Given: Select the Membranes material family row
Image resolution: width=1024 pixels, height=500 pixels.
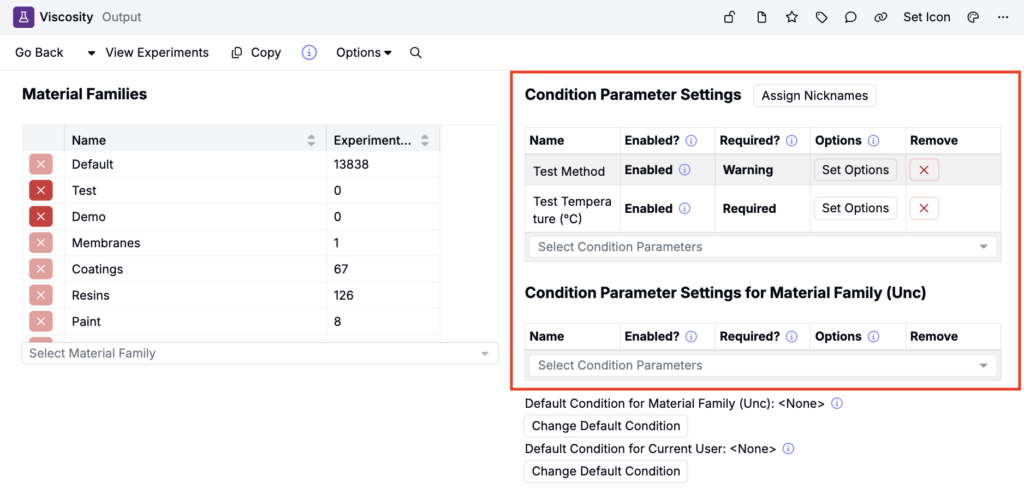Looking at the screenshot, I should point(231,243).
